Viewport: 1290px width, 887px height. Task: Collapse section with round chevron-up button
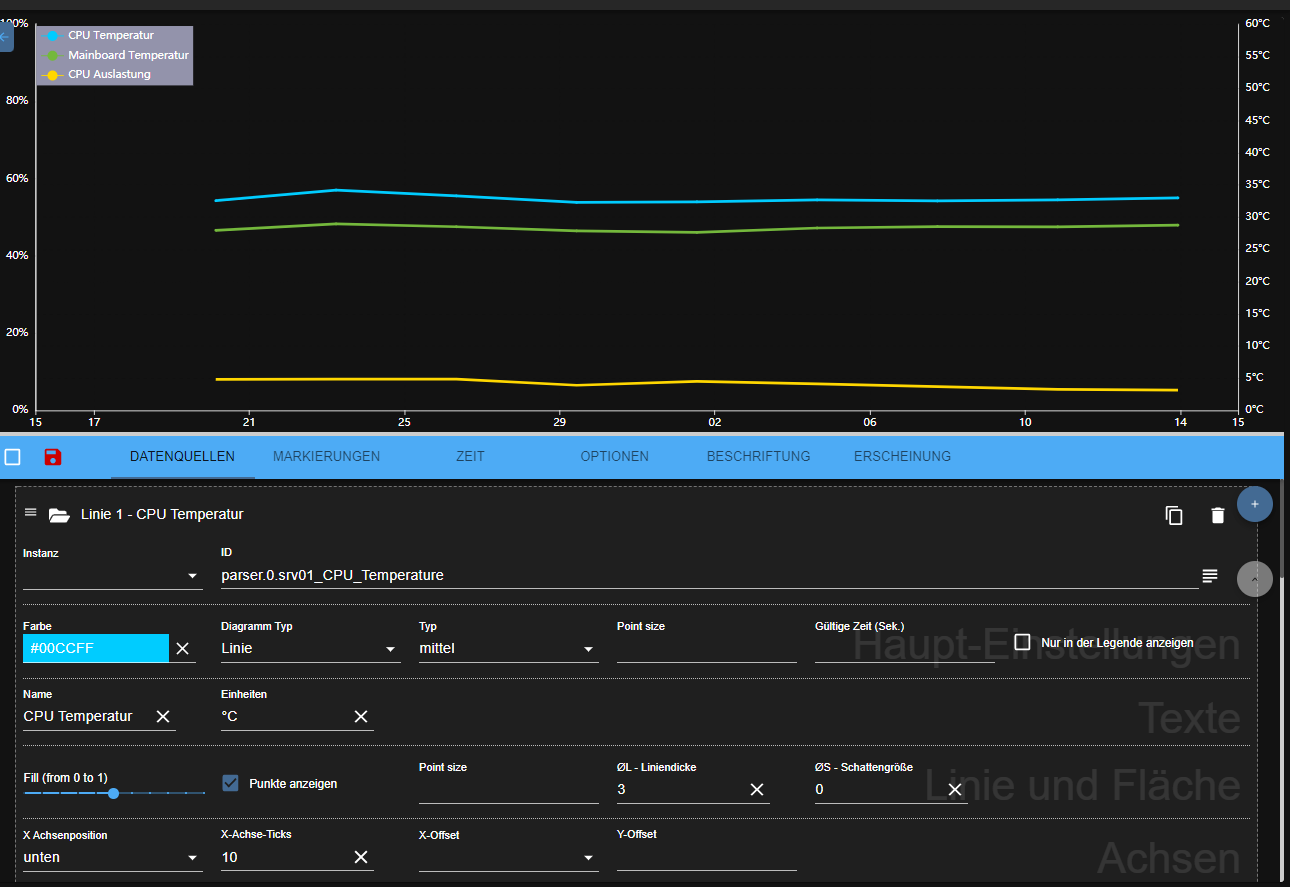(x=1254, y=578)
